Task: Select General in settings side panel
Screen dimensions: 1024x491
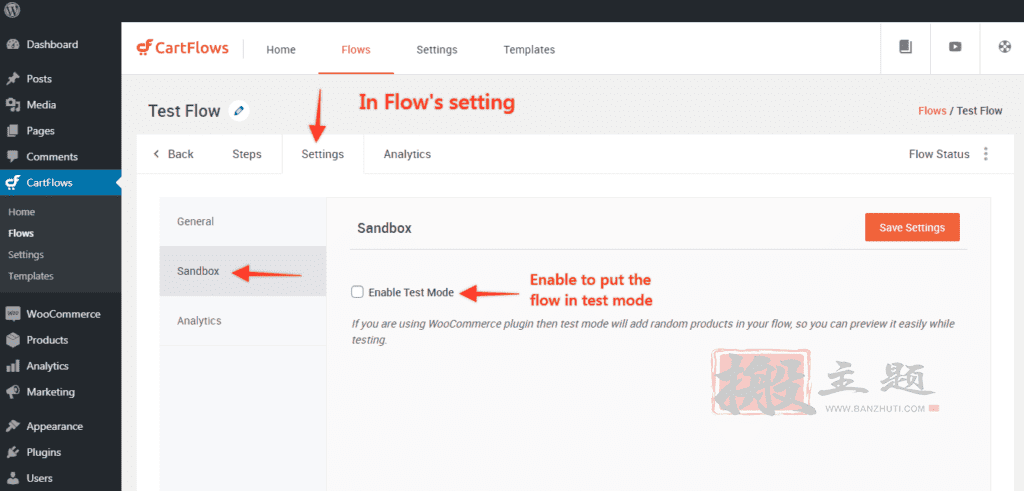Action: (x=243, y=221)
